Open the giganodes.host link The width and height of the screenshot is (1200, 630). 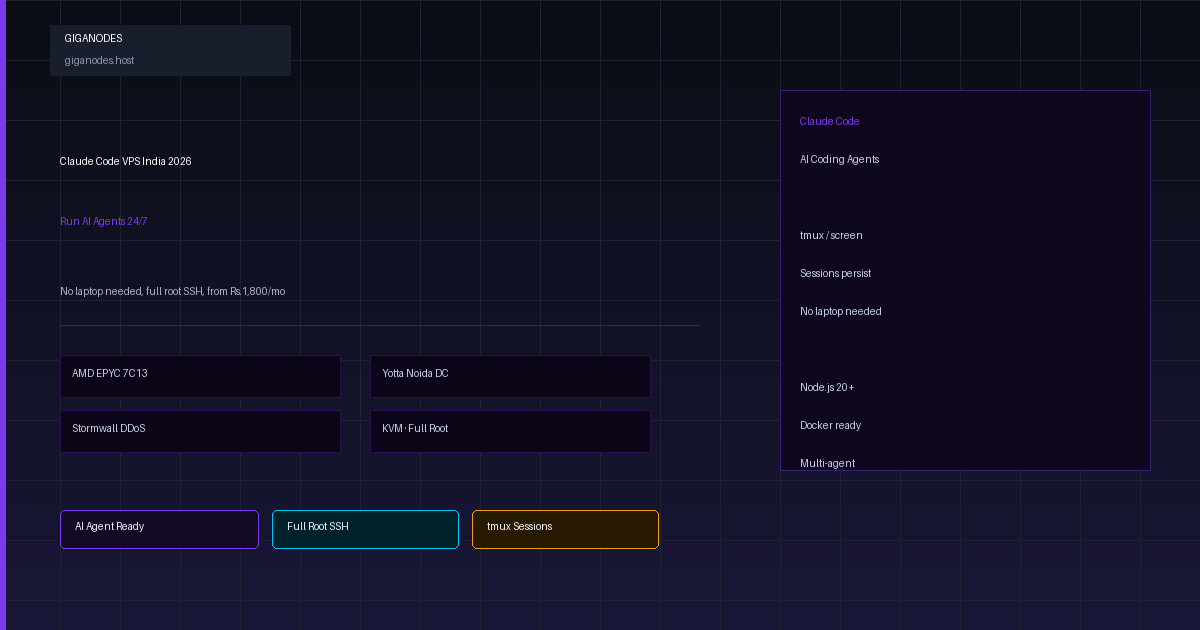pos(99,60)
